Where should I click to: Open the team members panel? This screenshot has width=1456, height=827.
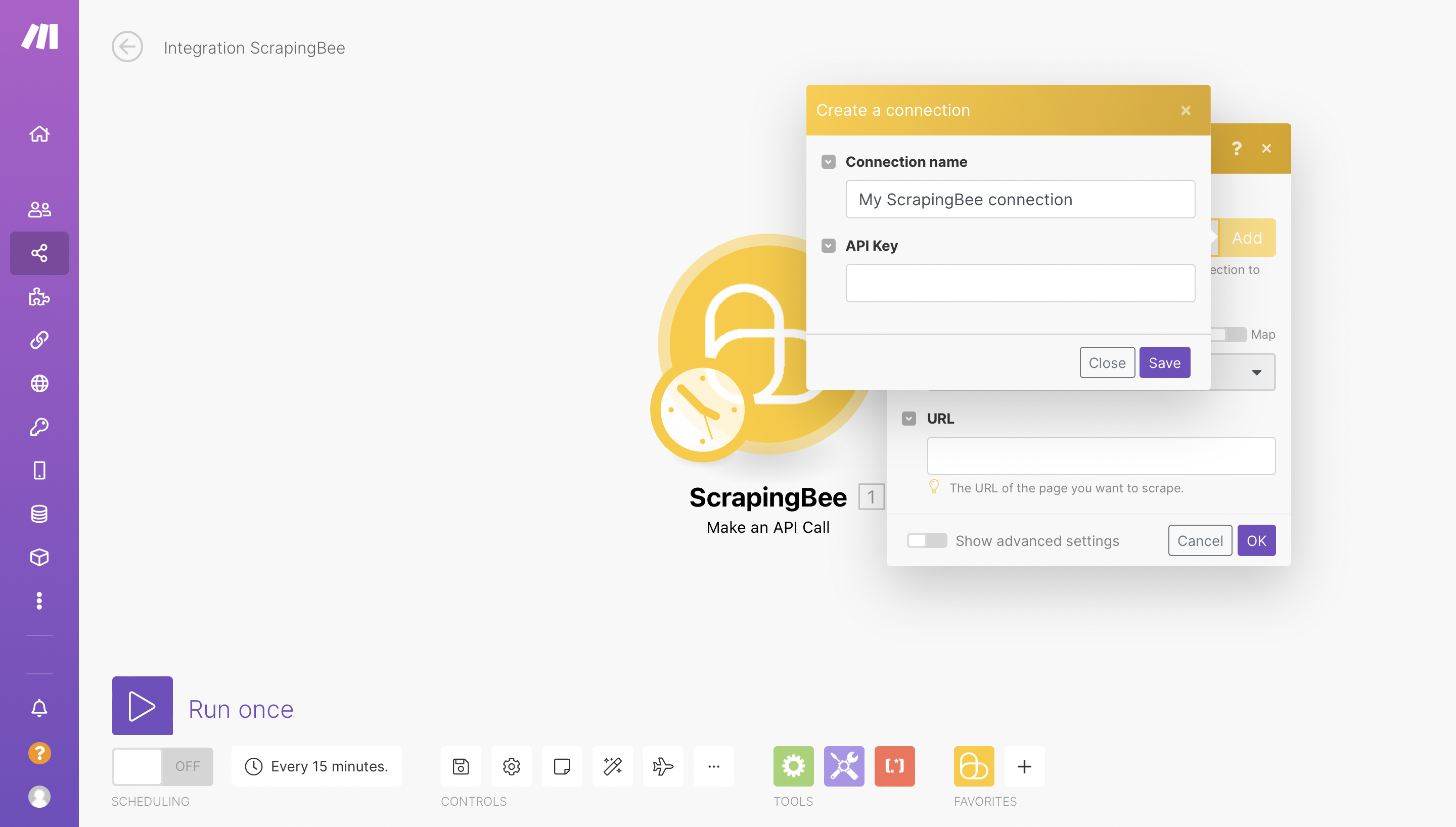pyautogui.click(x=40, y=208)
